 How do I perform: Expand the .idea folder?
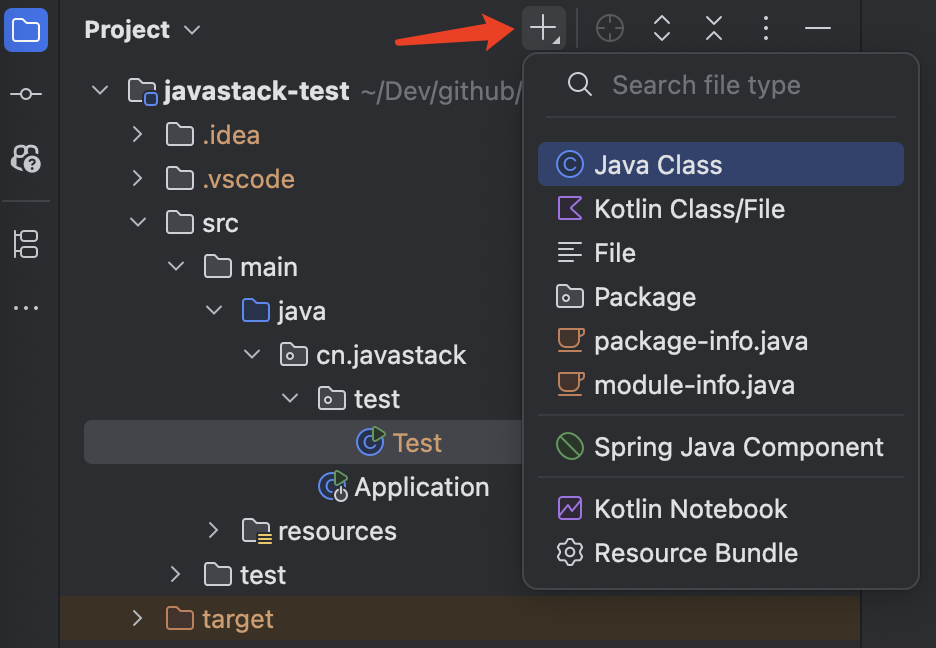click(138, 135)
